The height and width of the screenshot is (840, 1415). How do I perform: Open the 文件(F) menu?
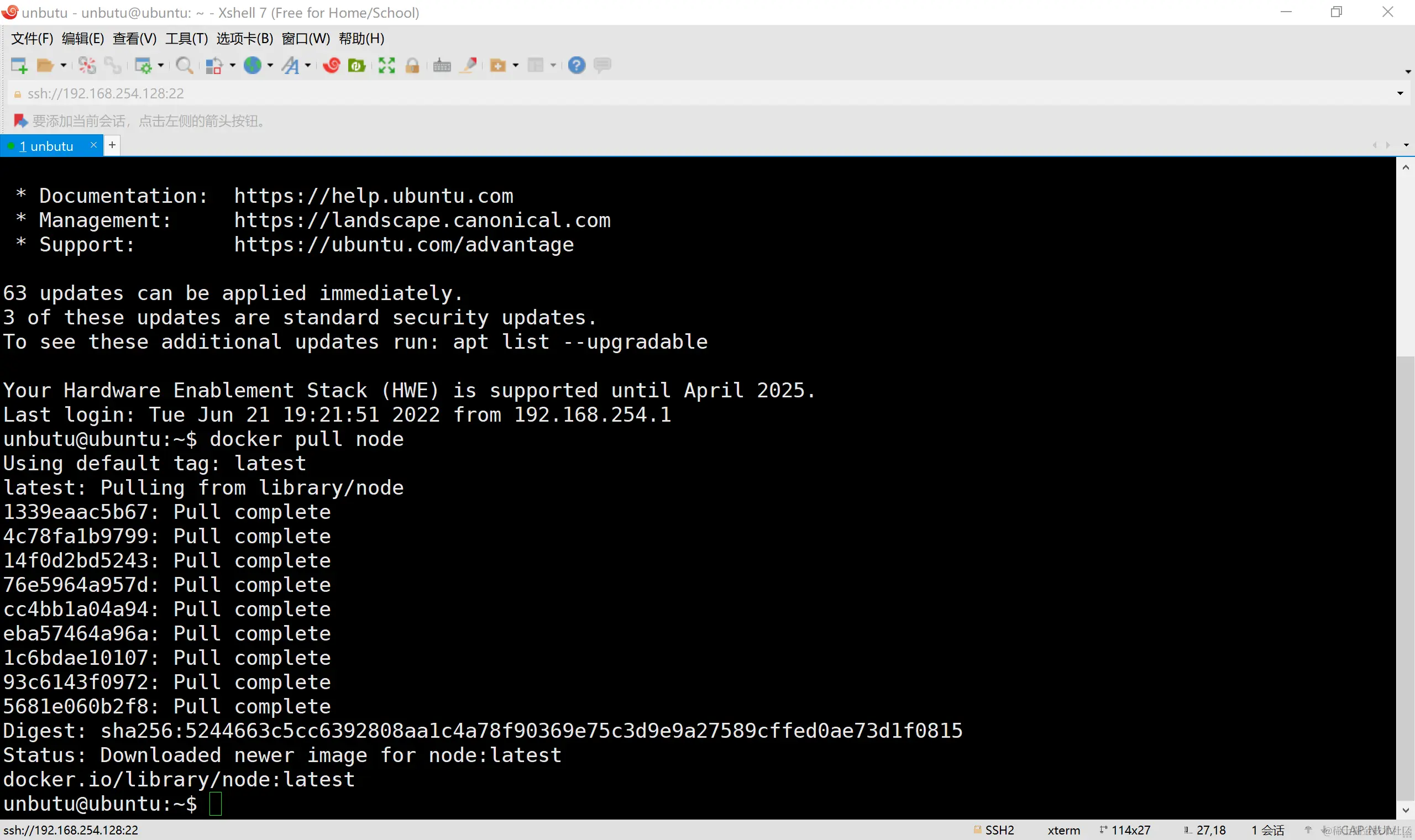pyautogui.click(x=32, y=39)
